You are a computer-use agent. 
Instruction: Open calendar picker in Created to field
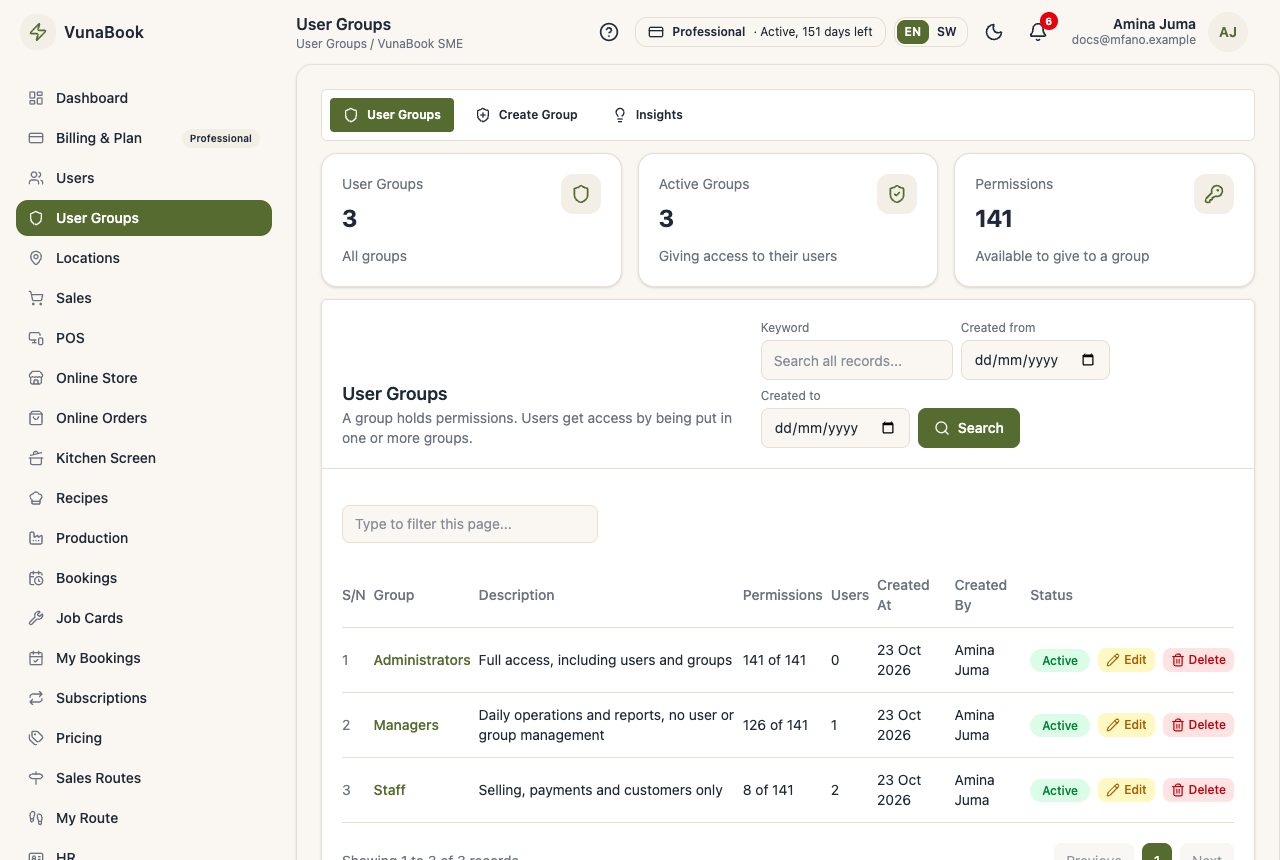(888, 428)
